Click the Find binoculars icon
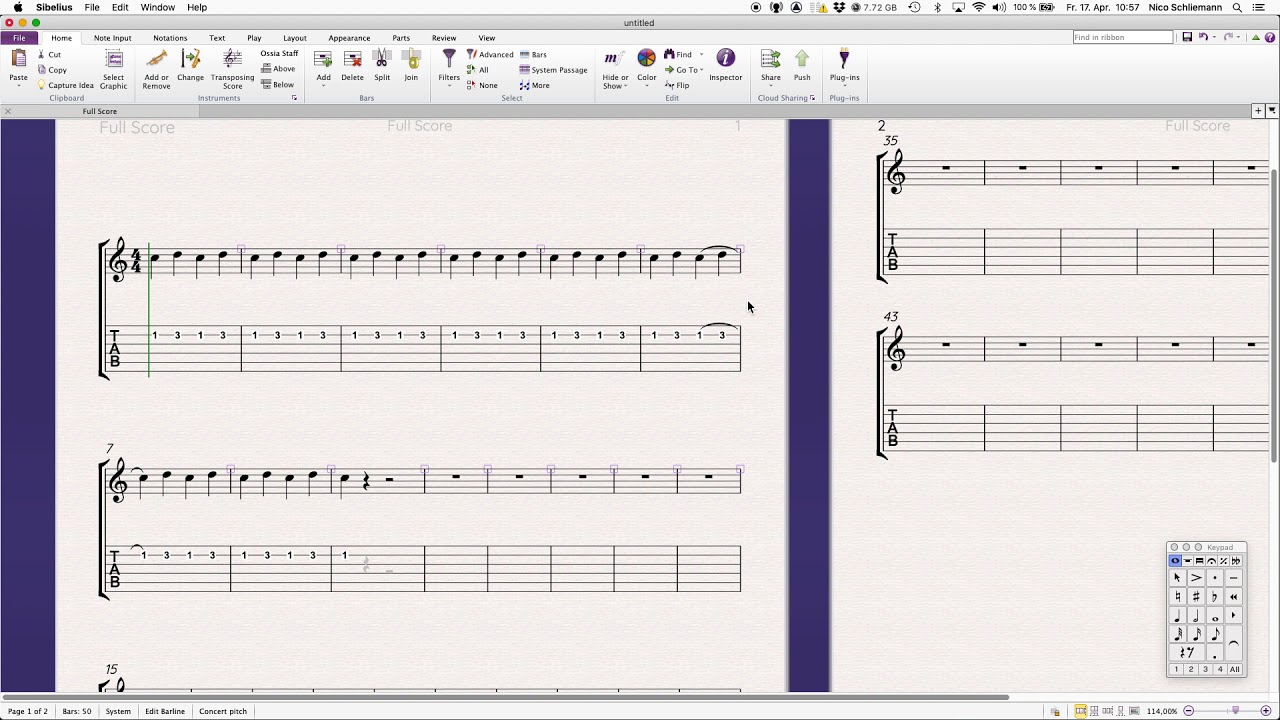The image size is (1280, 720). coord(669,55)
